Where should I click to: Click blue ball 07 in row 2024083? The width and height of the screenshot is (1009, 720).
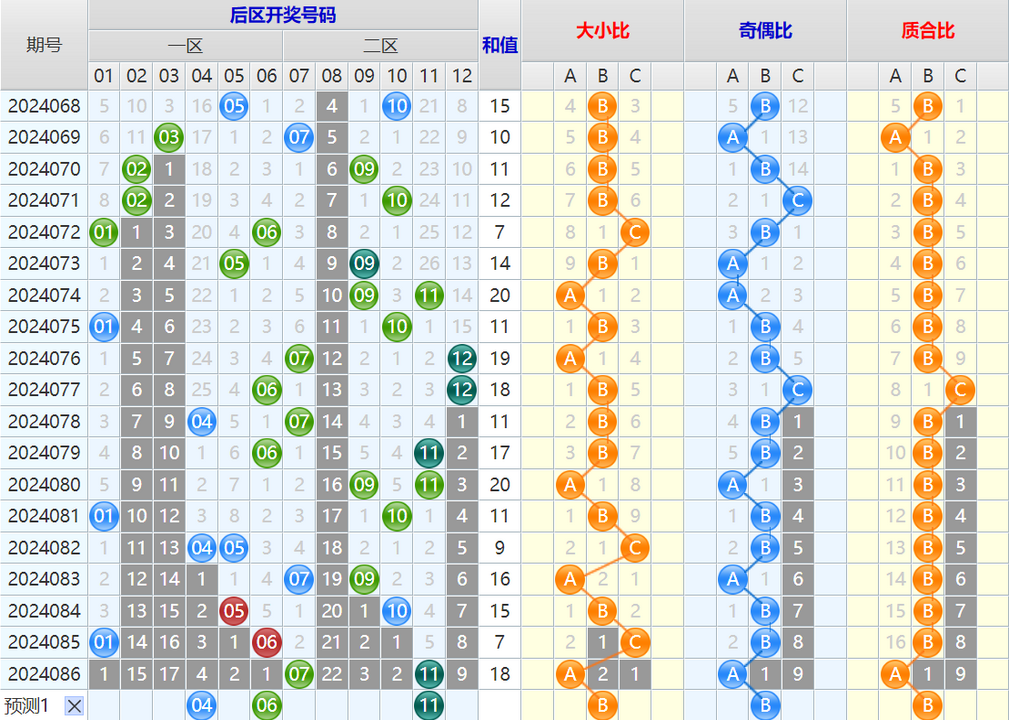point(299,578)
